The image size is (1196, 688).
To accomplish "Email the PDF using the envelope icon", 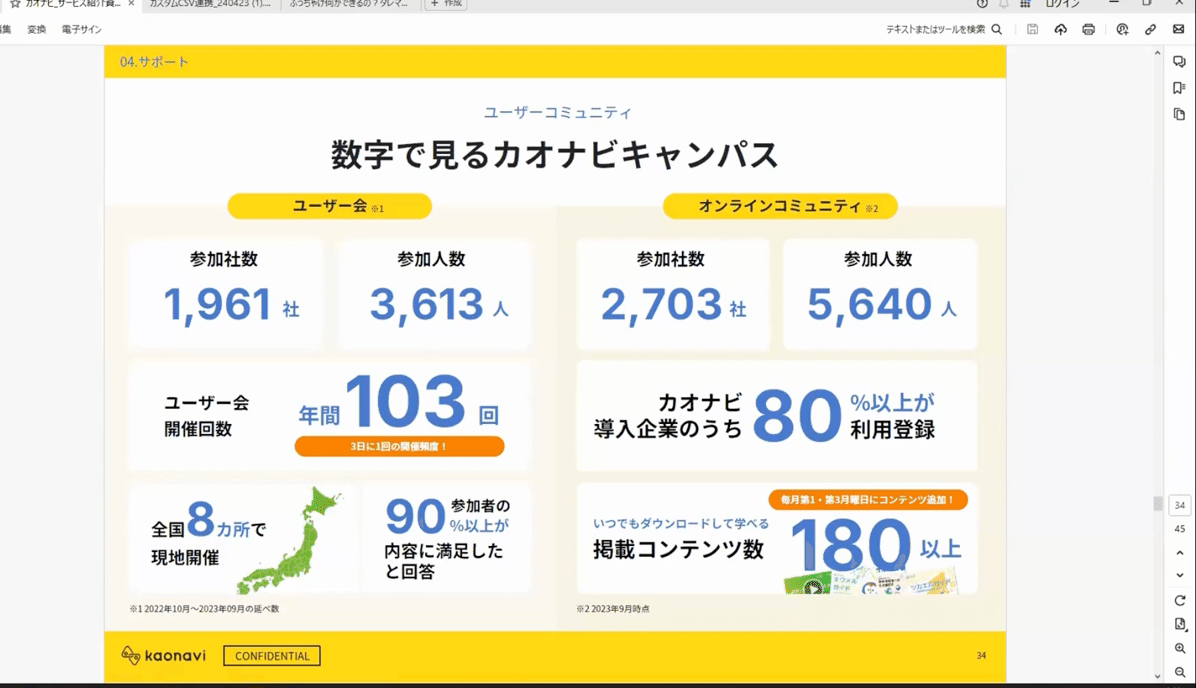I will (x=1178, y=29).
